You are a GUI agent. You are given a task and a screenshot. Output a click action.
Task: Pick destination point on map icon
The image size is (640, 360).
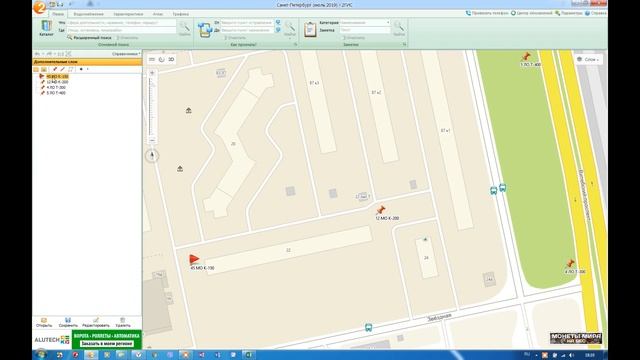coord(278,30)
